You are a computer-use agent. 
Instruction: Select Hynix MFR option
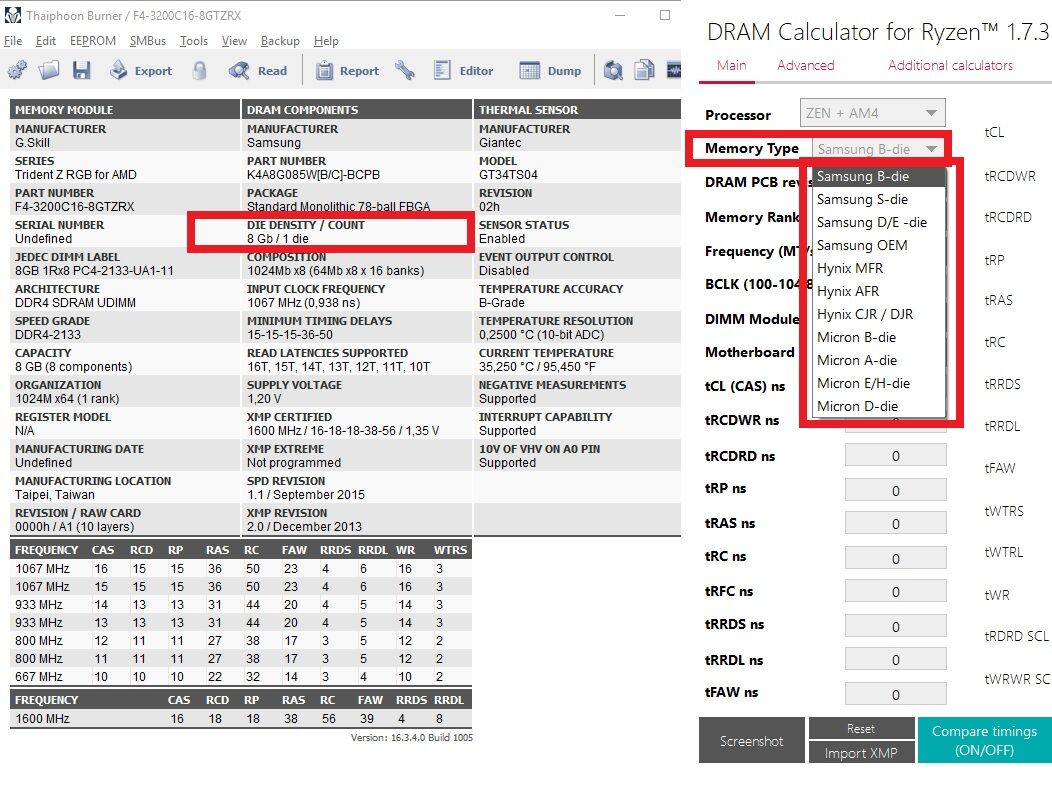pos(880,268)
